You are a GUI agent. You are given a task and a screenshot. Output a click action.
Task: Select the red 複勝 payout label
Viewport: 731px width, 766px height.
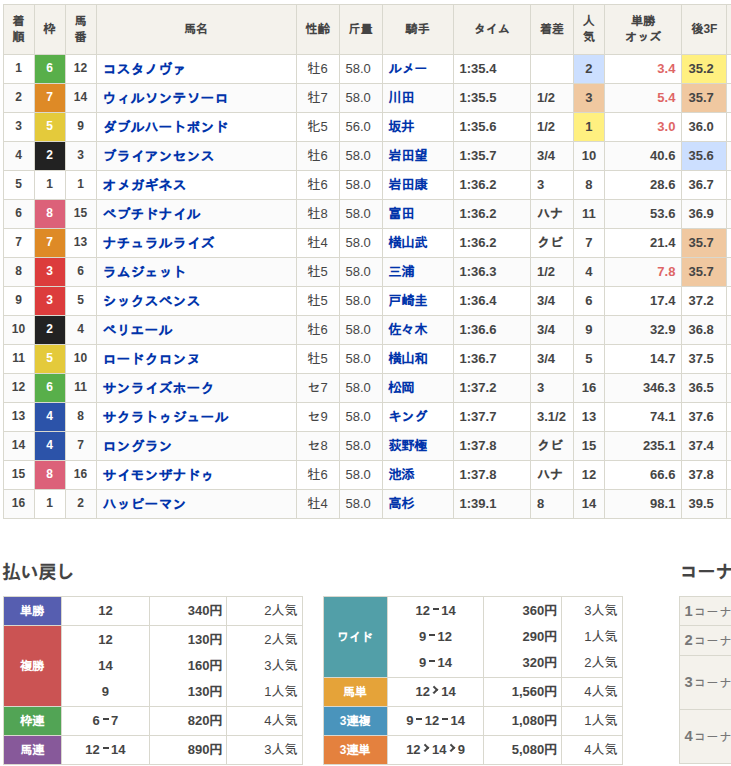(32, 665)
